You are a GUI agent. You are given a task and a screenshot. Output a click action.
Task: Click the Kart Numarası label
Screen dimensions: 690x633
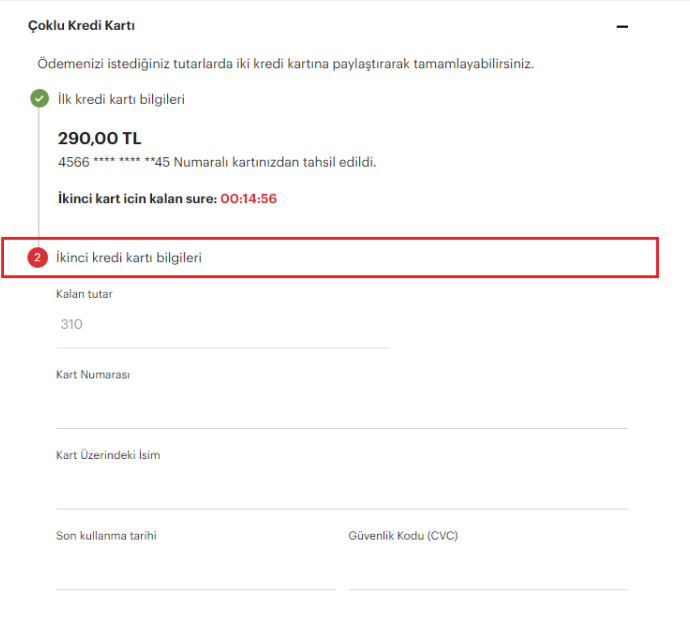93,375
